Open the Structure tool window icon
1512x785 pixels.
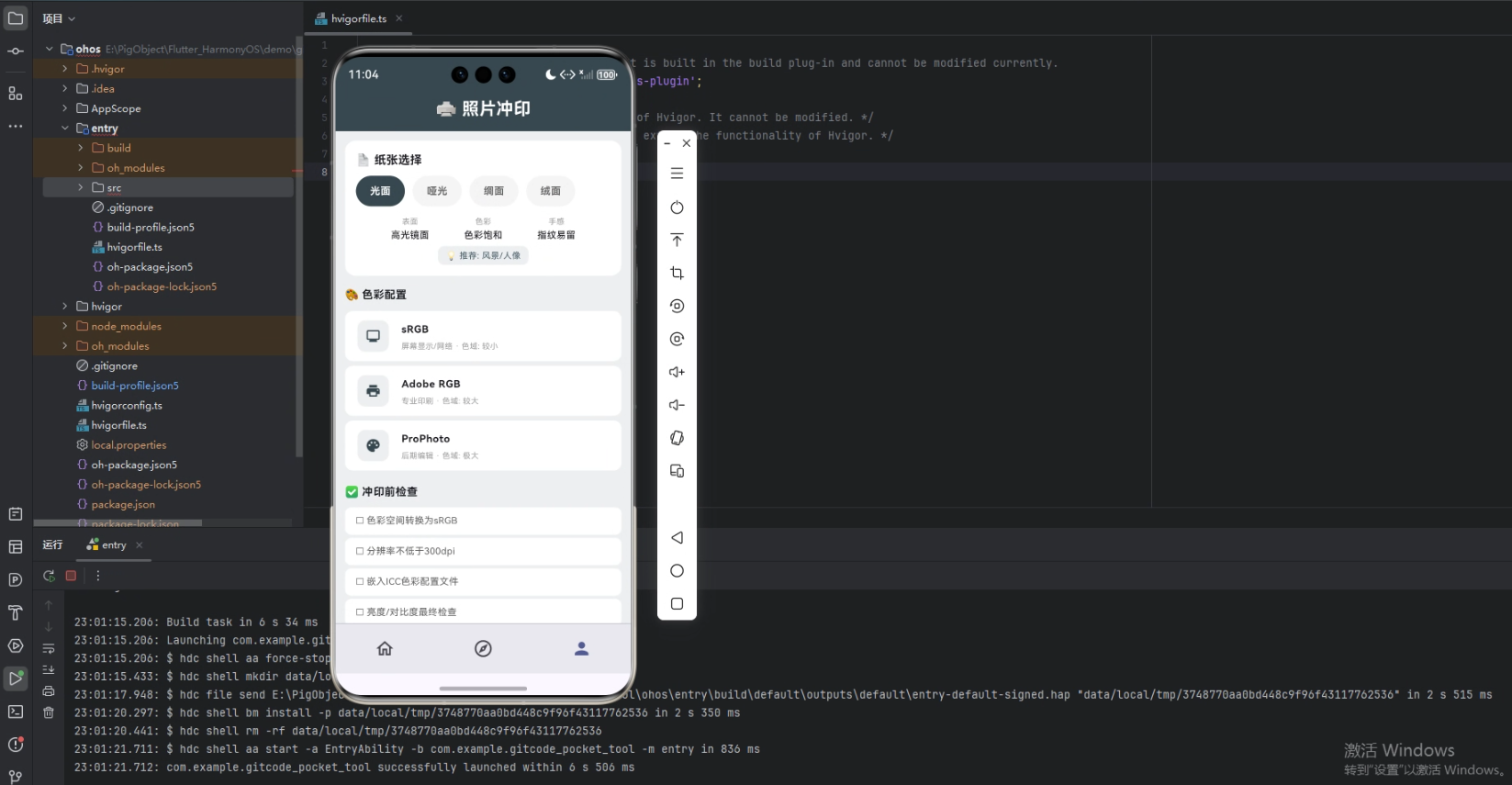(16, 94)
